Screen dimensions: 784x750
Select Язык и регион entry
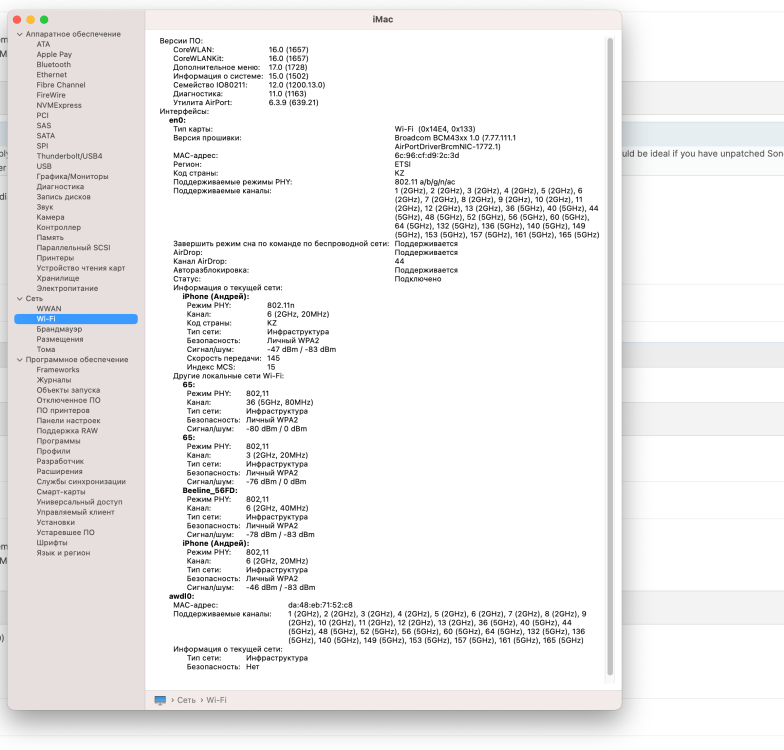[64, 553]
